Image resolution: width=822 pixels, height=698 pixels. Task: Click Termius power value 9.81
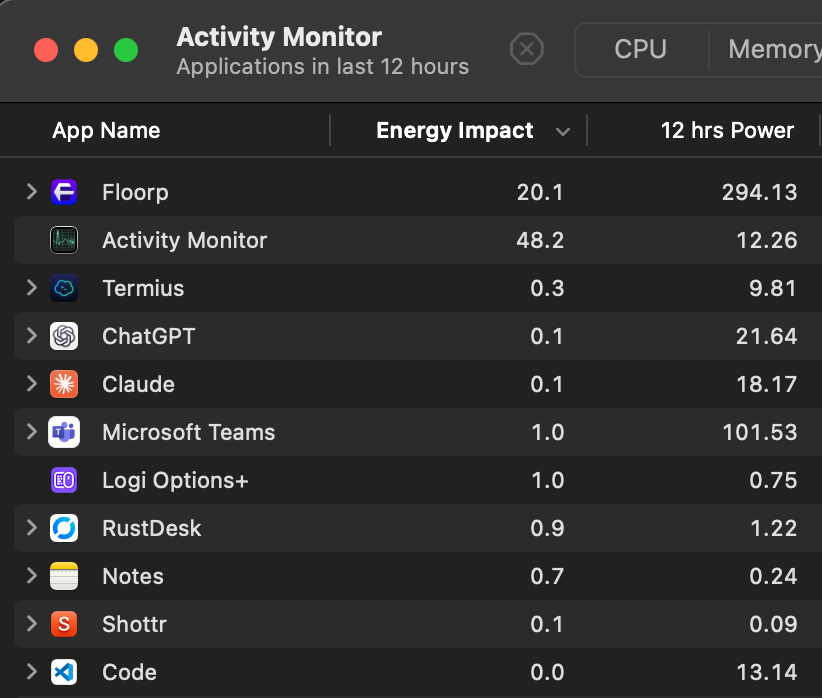pos(773,288)
